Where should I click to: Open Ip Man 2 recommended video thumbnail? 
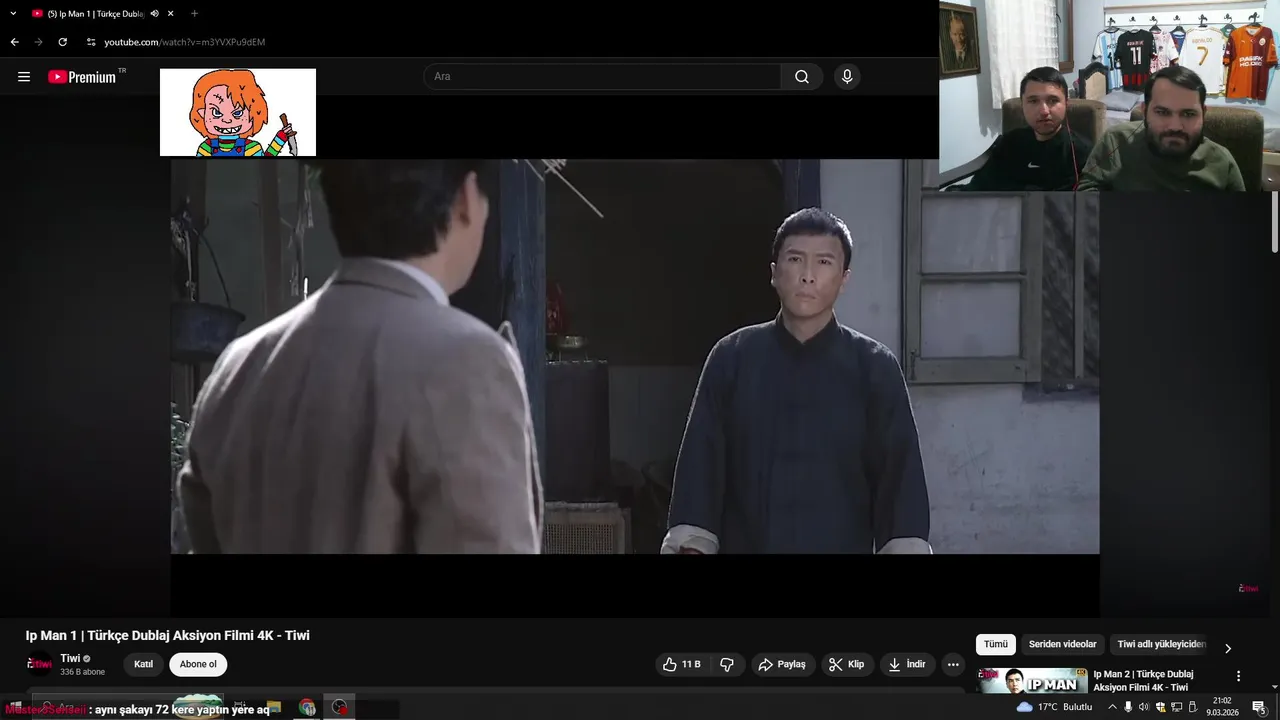coord(1032,680)
